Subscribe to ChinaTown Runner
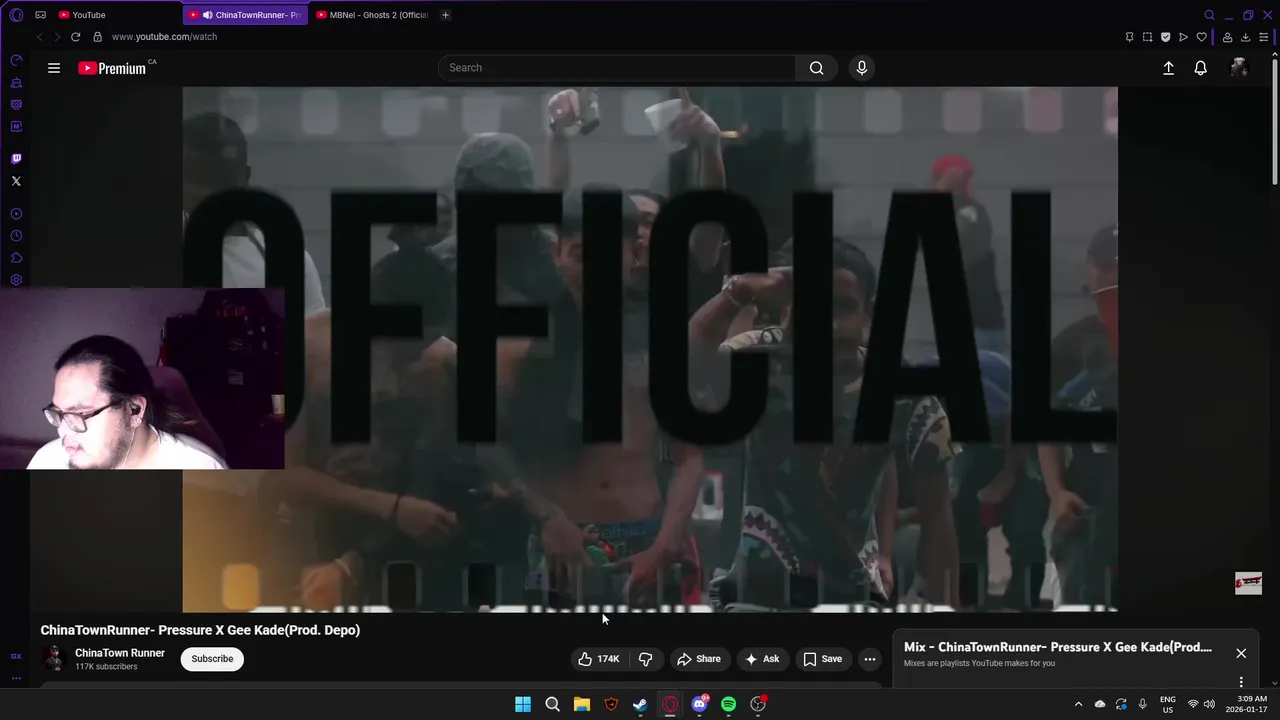1280x720 pixels. pyautogui.click(x=212, y=659)
